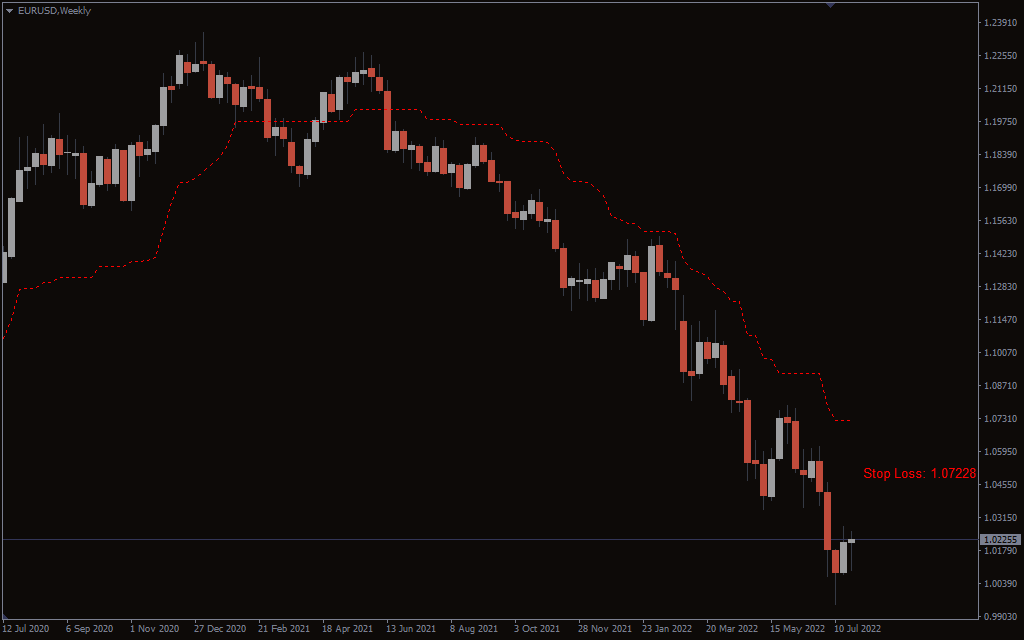The image size is (1024, 640).
Task: Click the current price tag 1.02255
Action: tap(1000, 540)
